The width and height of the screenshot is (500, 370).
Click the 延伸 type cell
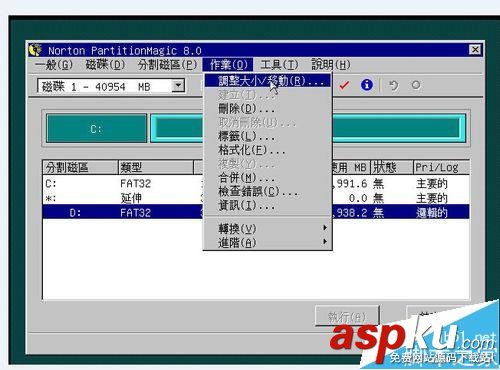tap(131, 198)
